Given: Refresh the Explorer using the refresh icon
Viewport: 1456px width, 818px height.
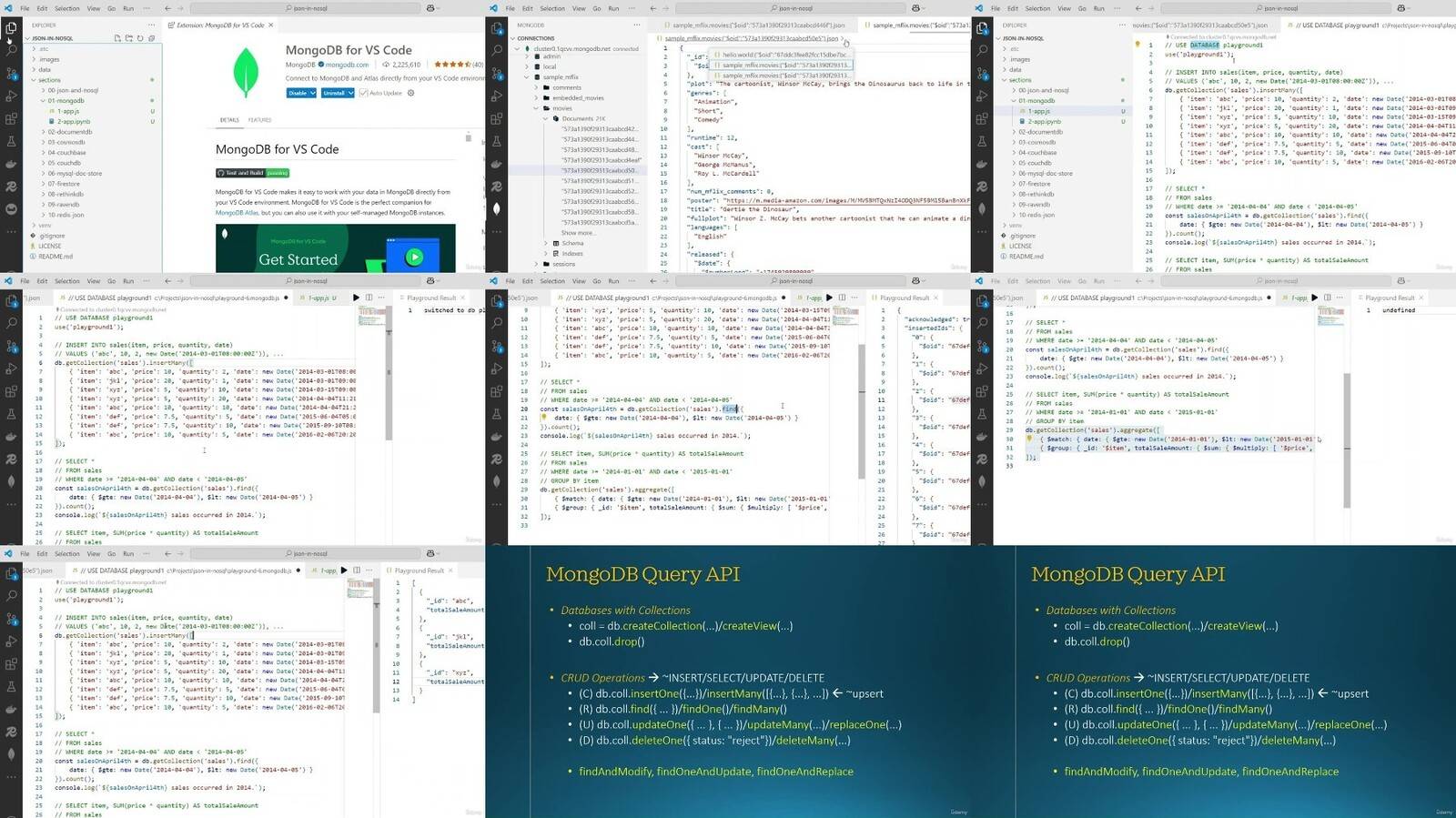Looking at the screenshot, I should click(139, 38).
